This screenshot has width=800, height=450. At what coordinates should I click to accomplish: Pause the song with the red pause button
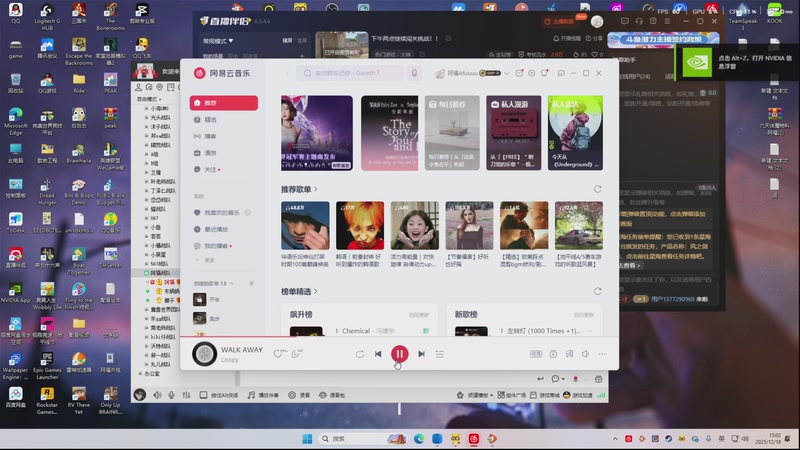pyautogui.click(x=399, y=354)
